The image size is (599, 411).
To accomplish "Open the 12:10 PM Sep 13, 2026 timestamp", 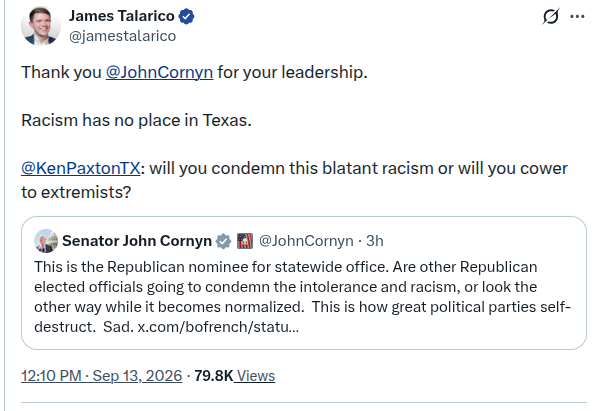I will (x=102, y=376).
